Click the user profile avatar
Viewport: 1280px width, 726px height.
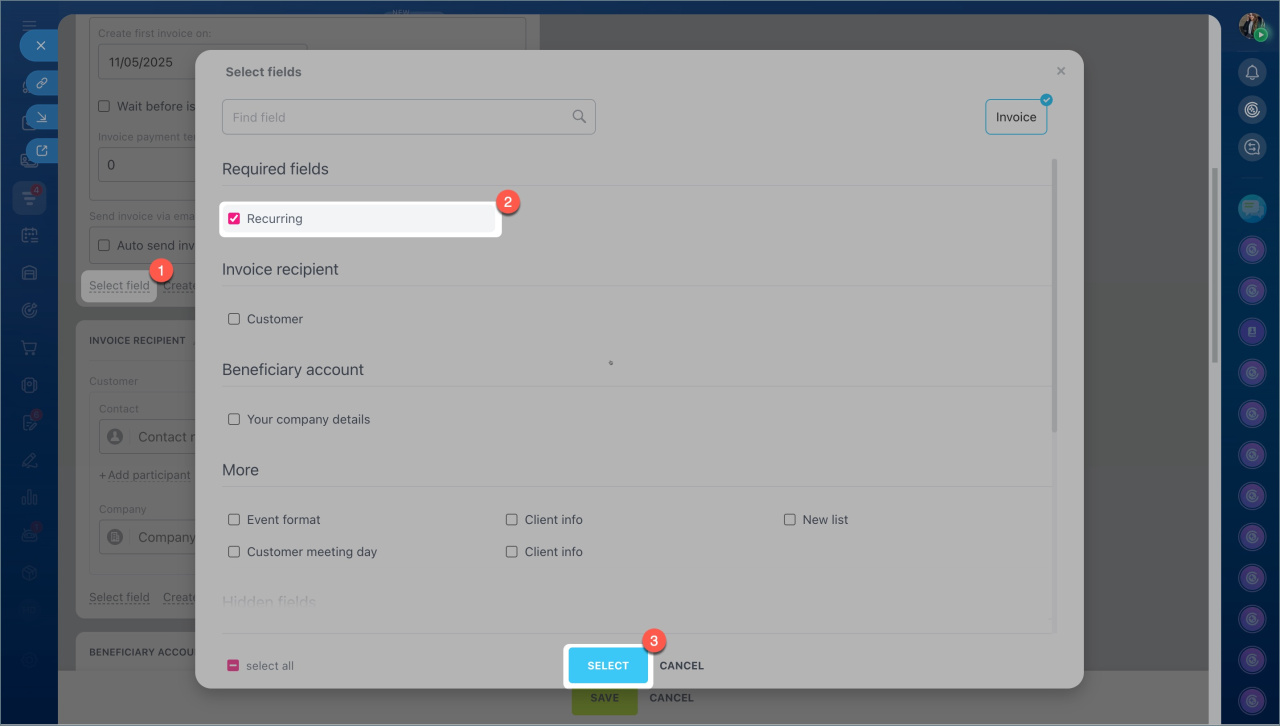click(x=1252, y=26)
